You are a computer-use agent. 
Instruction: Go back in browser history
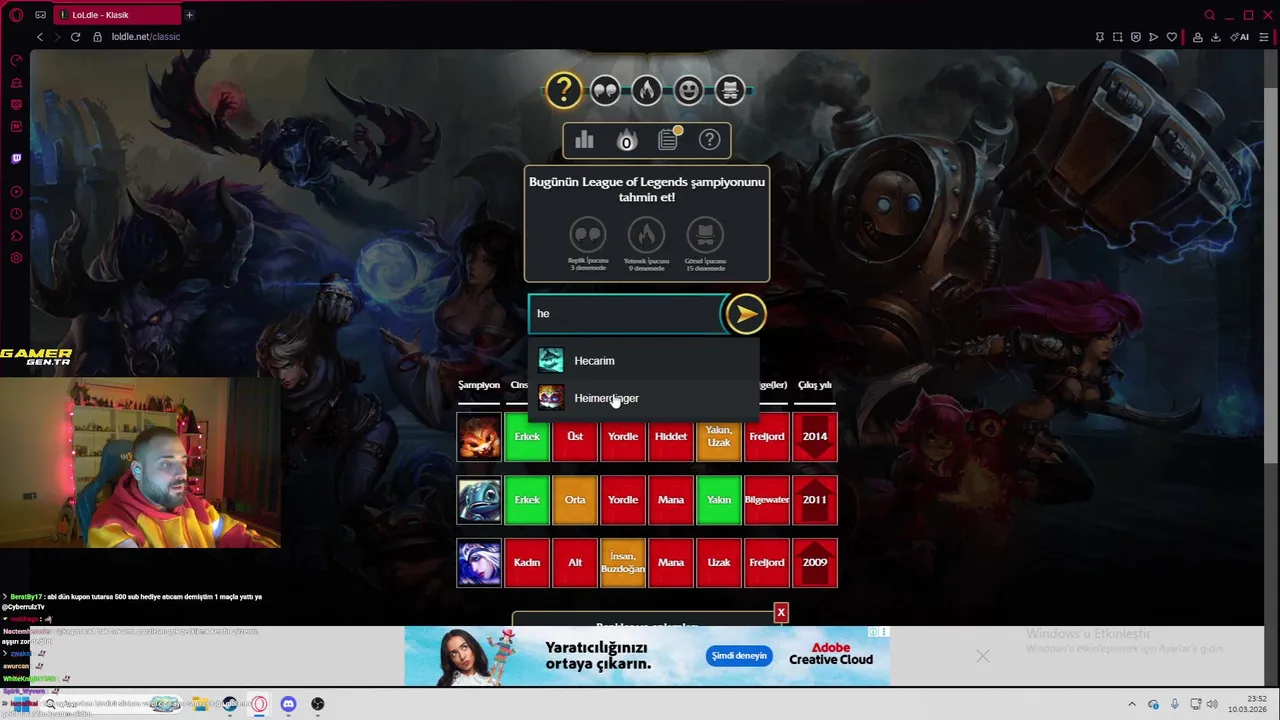coord(40,37)
